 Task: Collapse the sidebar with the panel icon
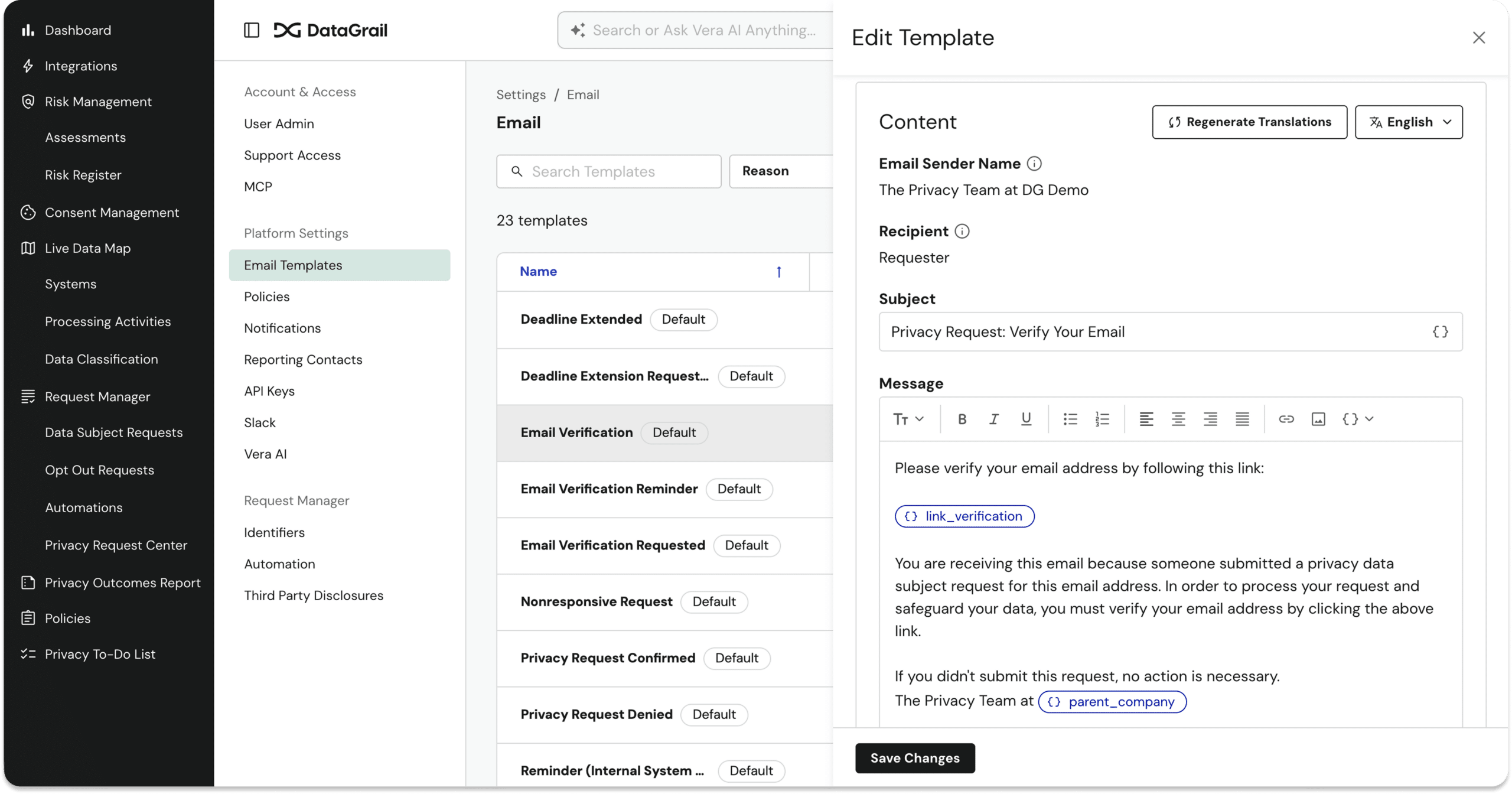[252, 30]
